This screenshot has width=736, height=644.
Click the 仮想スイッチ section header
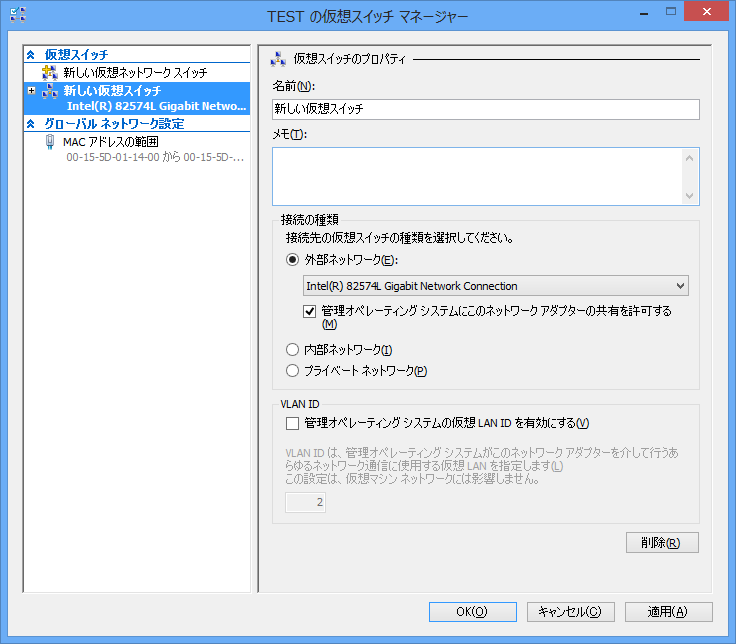click(x=76, y=55)
